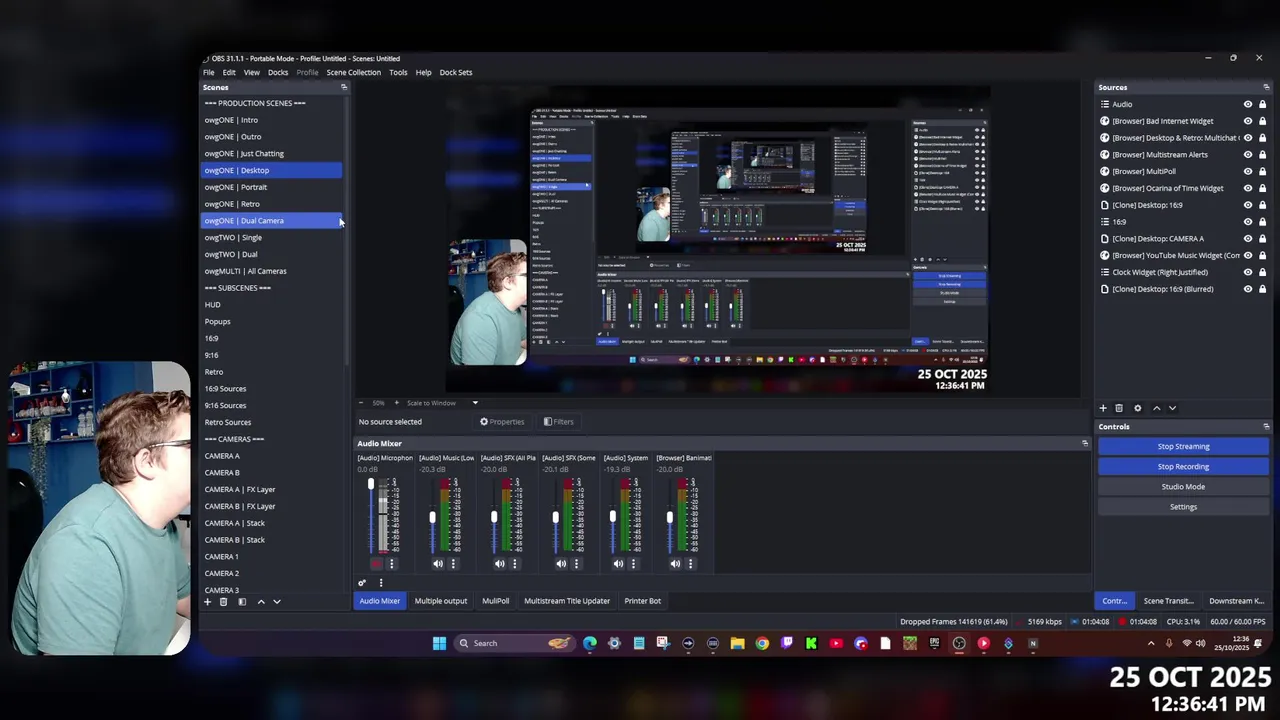1280x720 pixels.
Task: Open Microsoft Edge from taskbar
Action: click(590, 643)
